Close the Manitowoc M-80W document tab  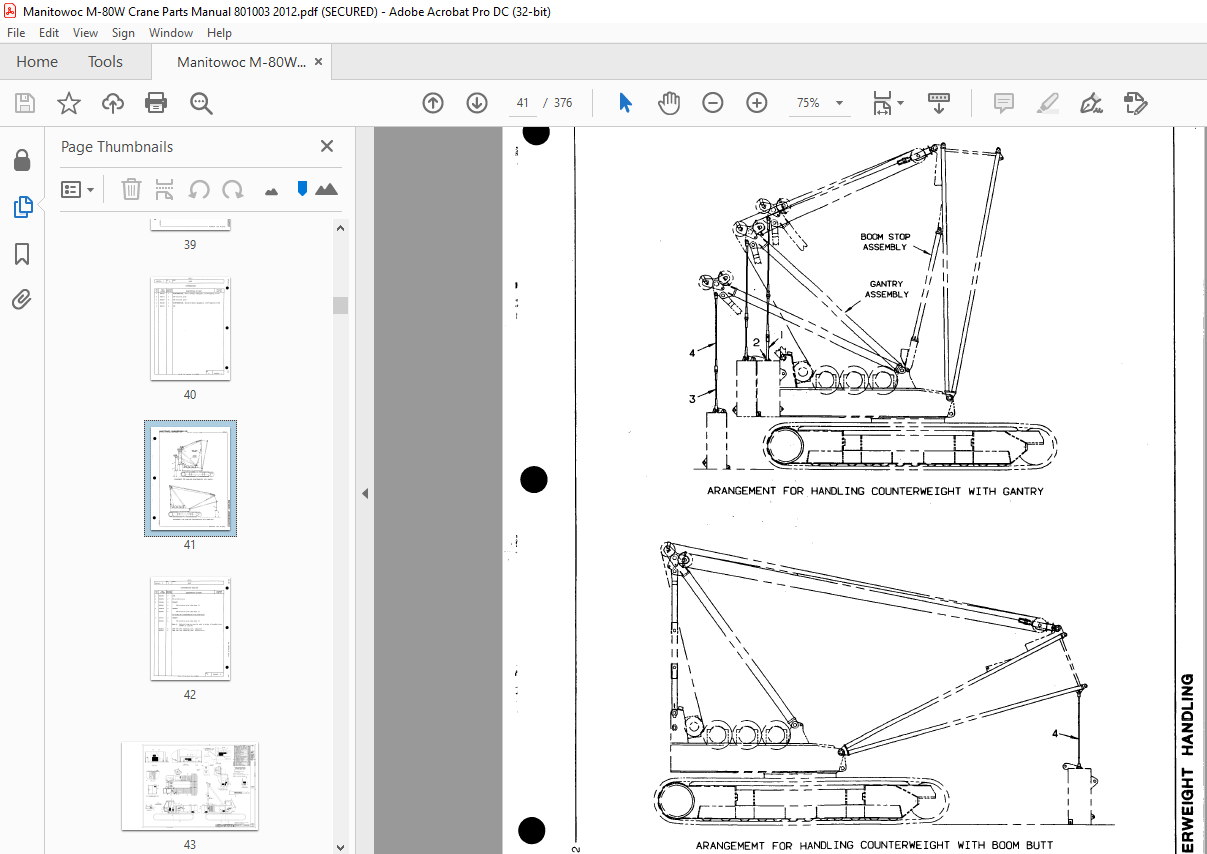coord(319,62)
